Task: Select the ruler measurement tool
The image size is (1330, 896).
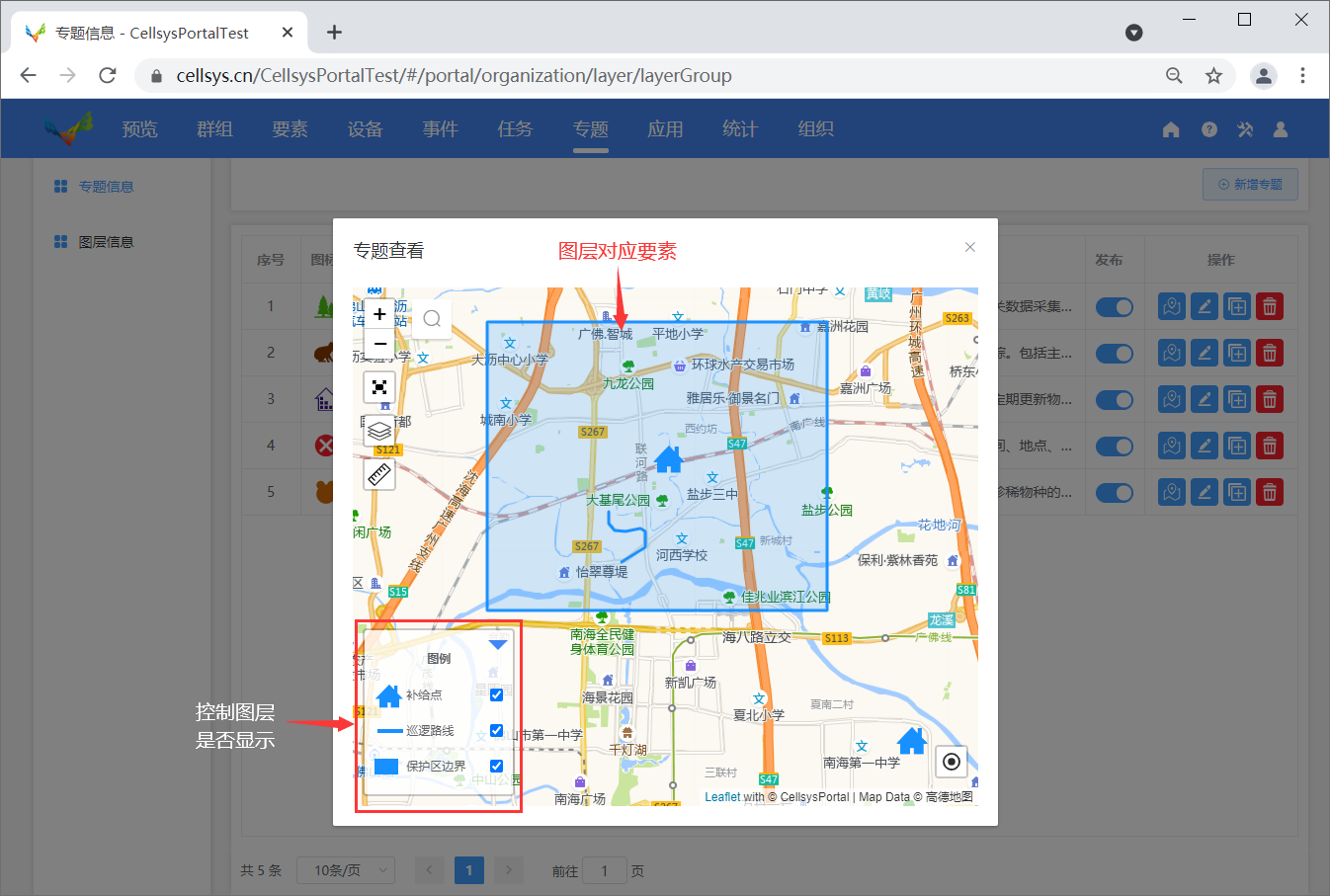Action: coord(379,474)
